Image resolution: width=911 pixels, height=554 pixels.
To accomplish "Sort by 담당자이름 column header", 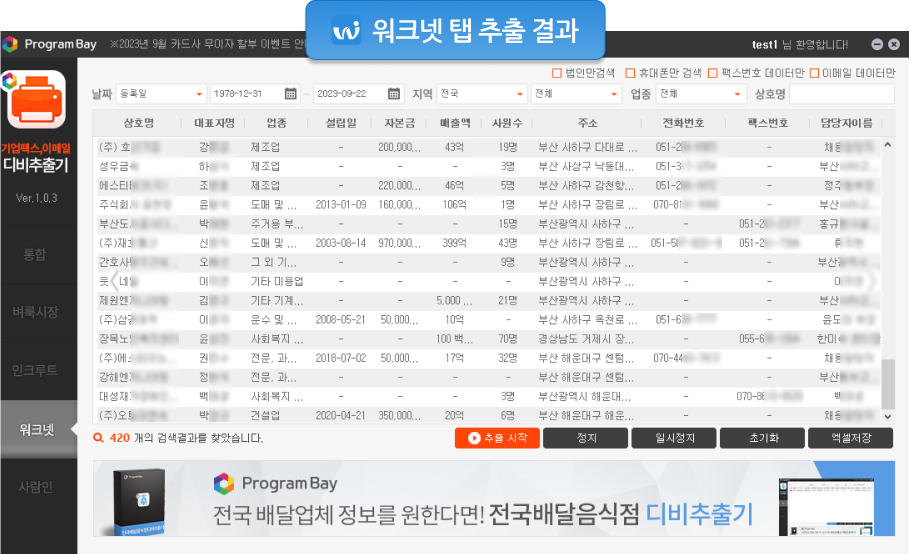I will pyautogui.click(x=846, y=123).
